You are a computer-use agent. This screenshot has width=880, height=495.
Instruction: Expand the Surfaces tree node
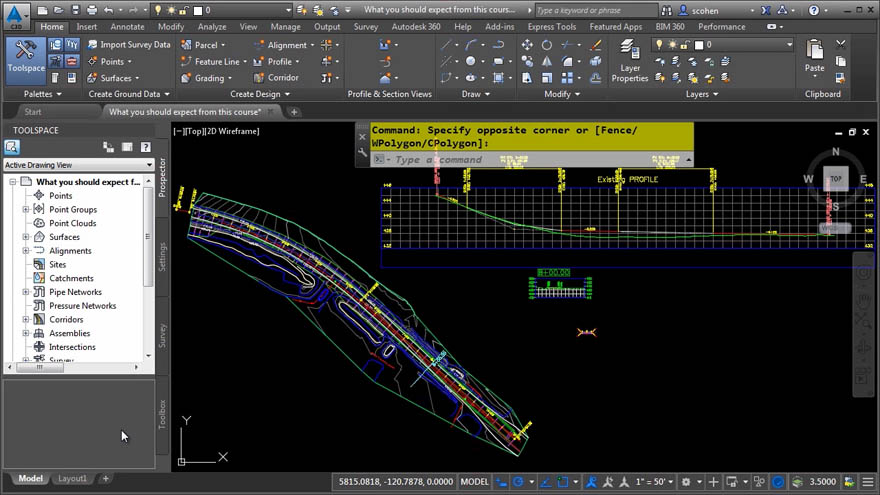(x=26, y=237)
